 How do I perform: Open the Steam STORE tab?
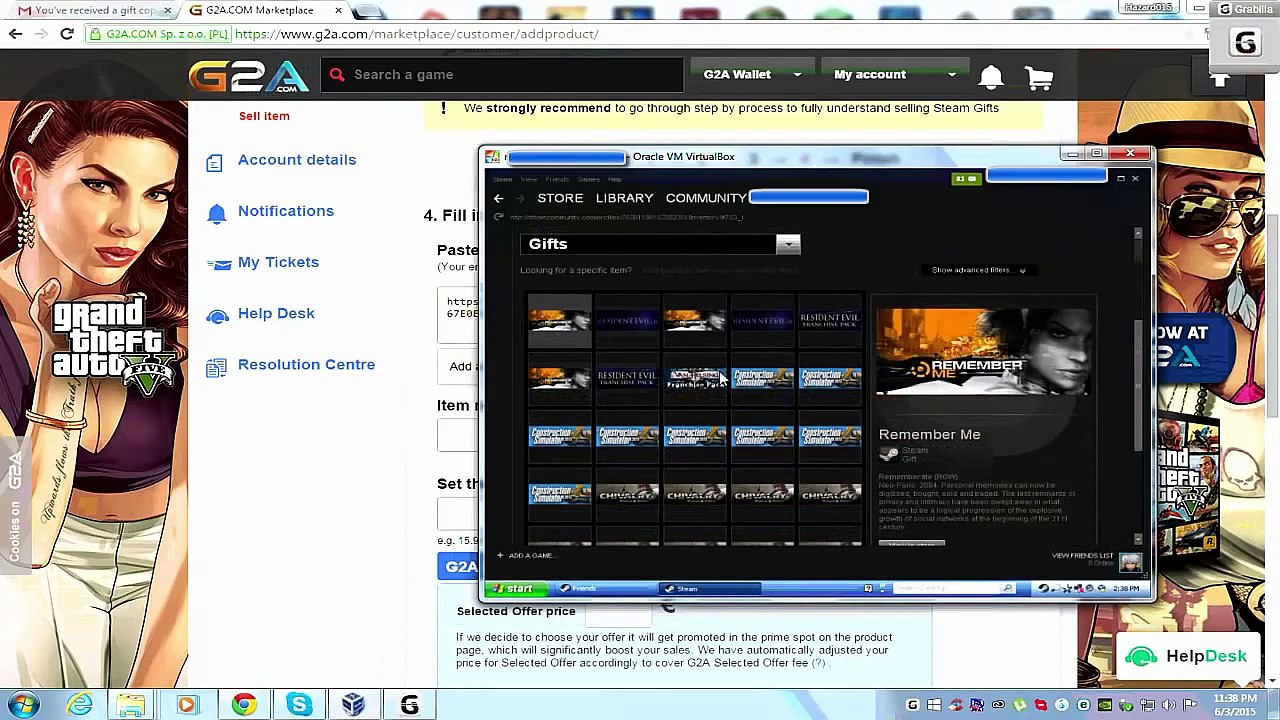pos(560,198)
